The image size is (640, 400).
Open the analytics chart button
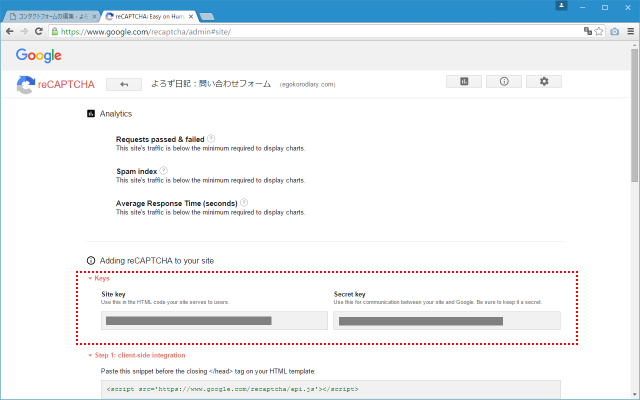464,82
